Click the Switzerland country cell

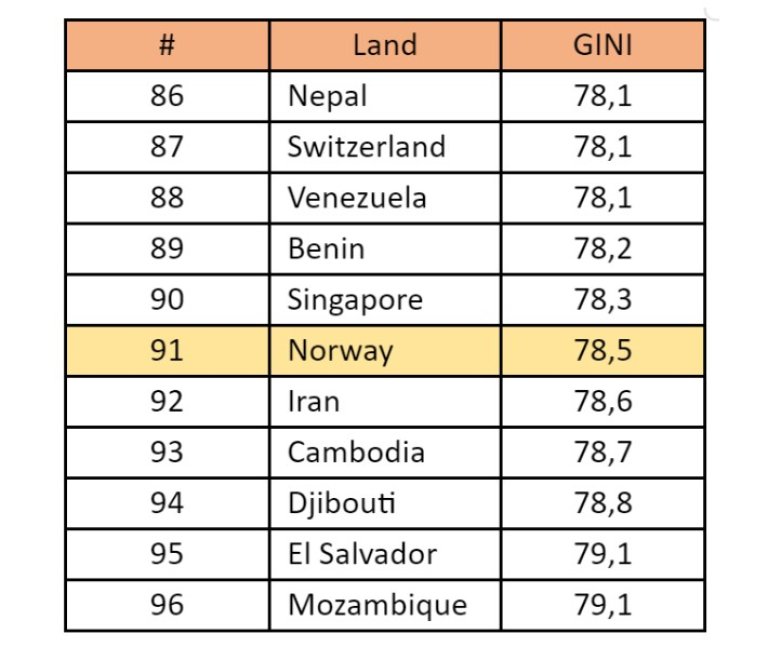[385, 147]
